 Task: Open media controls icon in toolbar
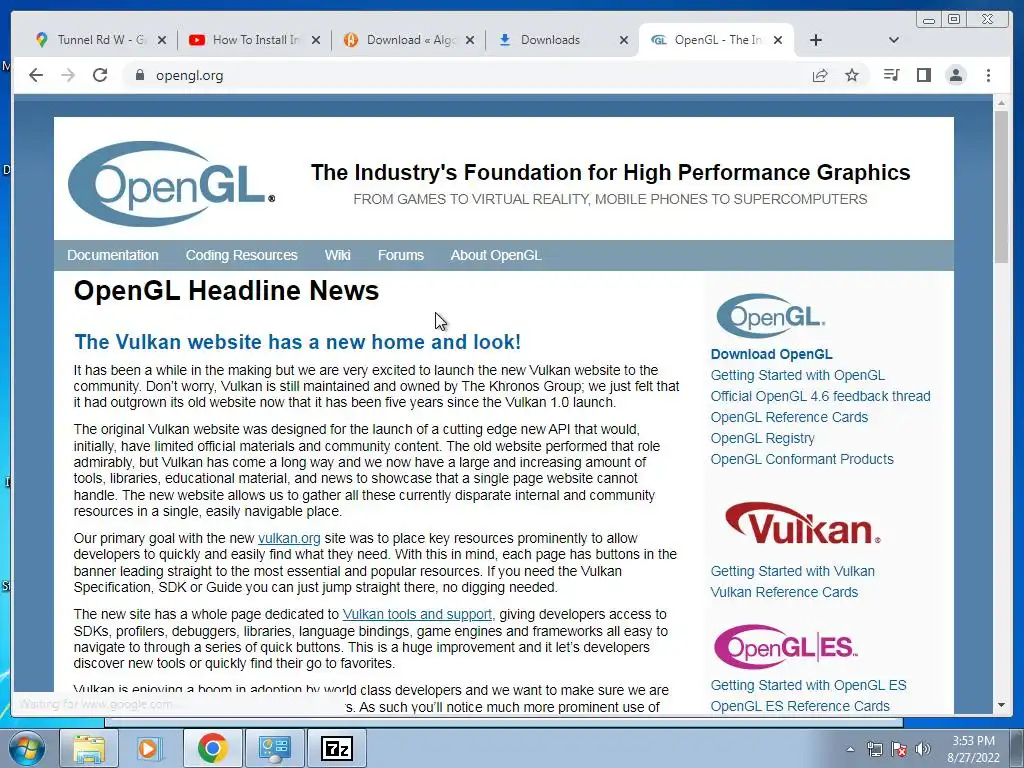(x=891, y=75)
